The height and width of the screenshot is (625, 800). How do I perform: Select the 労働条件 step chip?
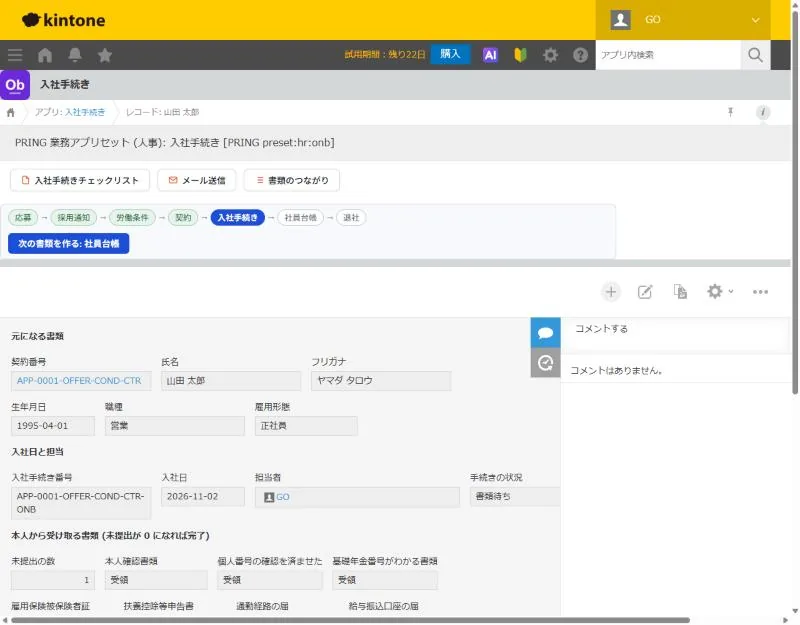[132, 218]
